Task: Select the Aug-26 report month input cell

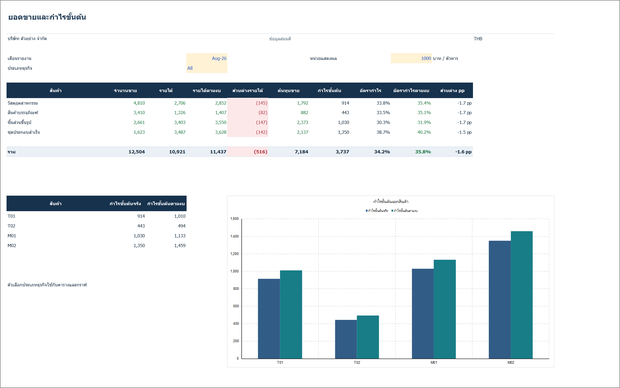Action: [x=207, y=58]
